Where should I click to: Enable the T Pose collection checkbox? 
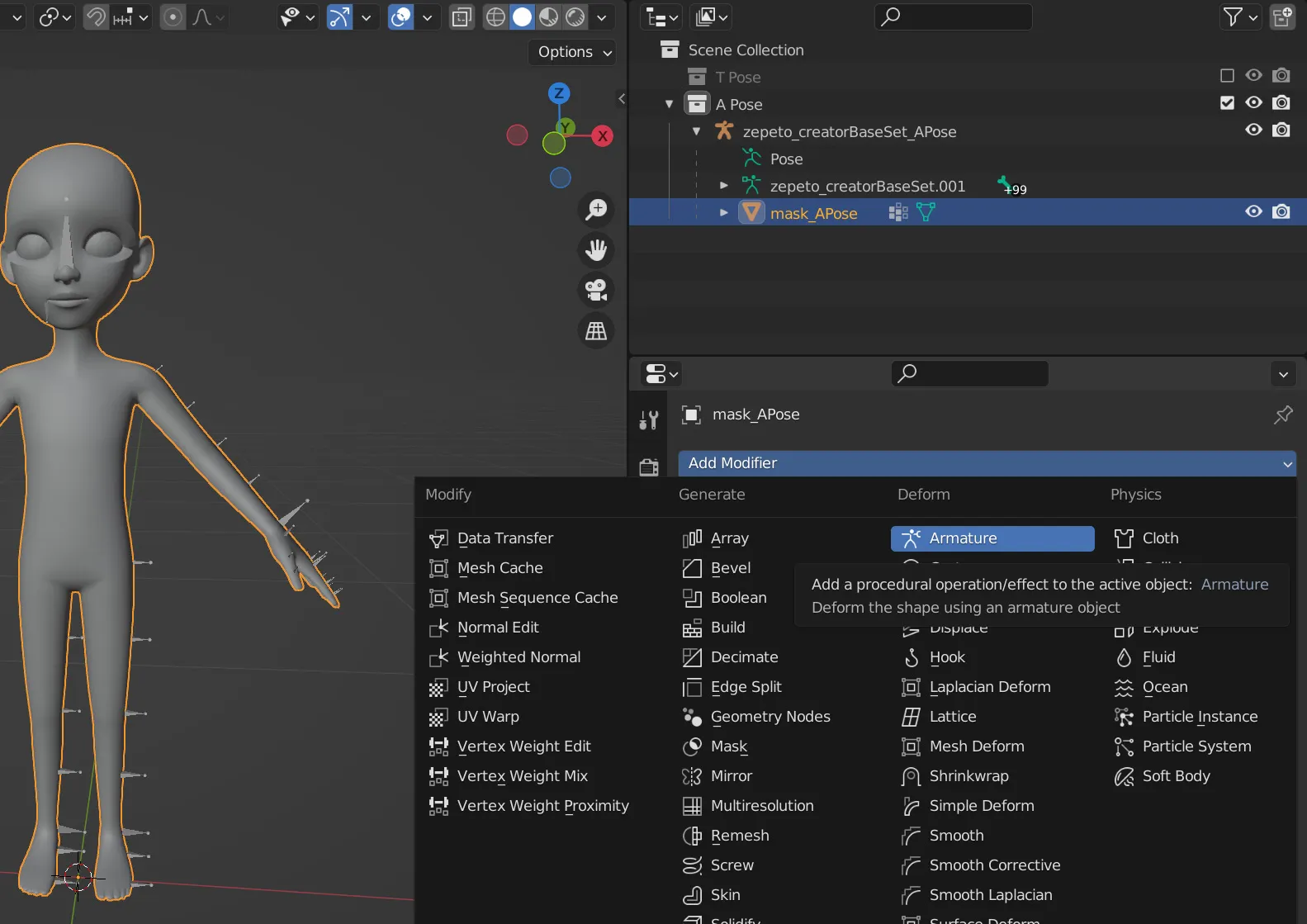(1227, 76)
